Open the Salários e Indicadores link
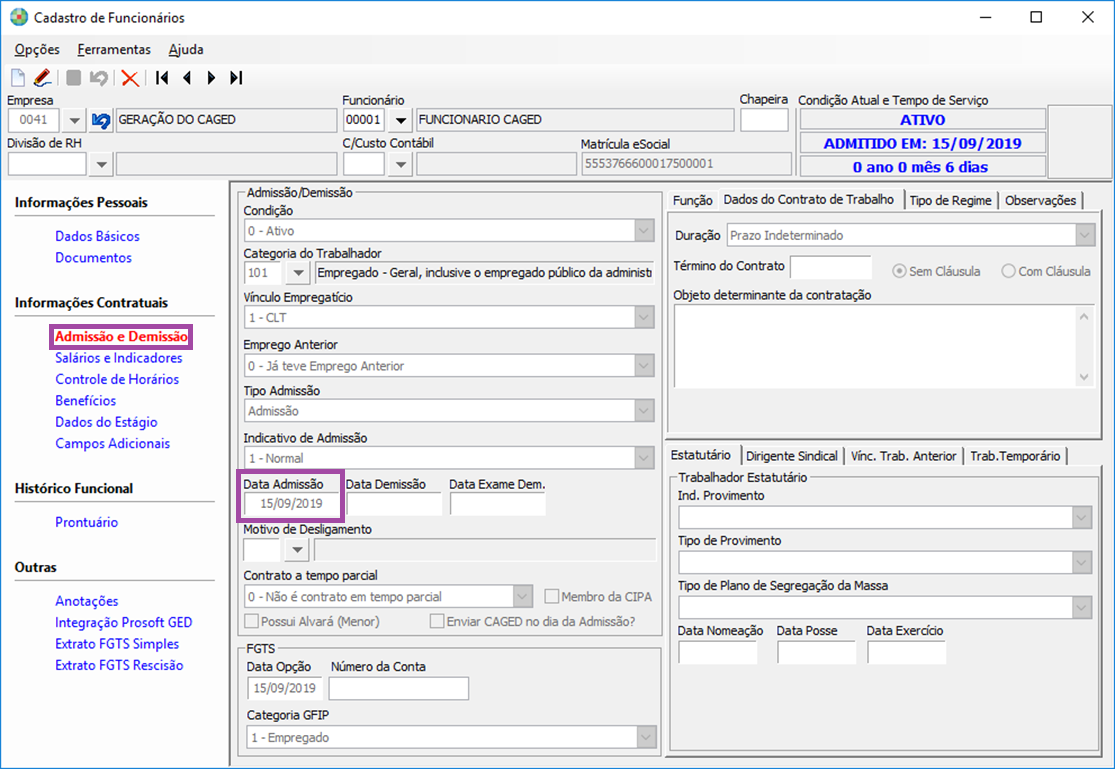The height and width of the screenshot is (769, 1115). [119, 358]
